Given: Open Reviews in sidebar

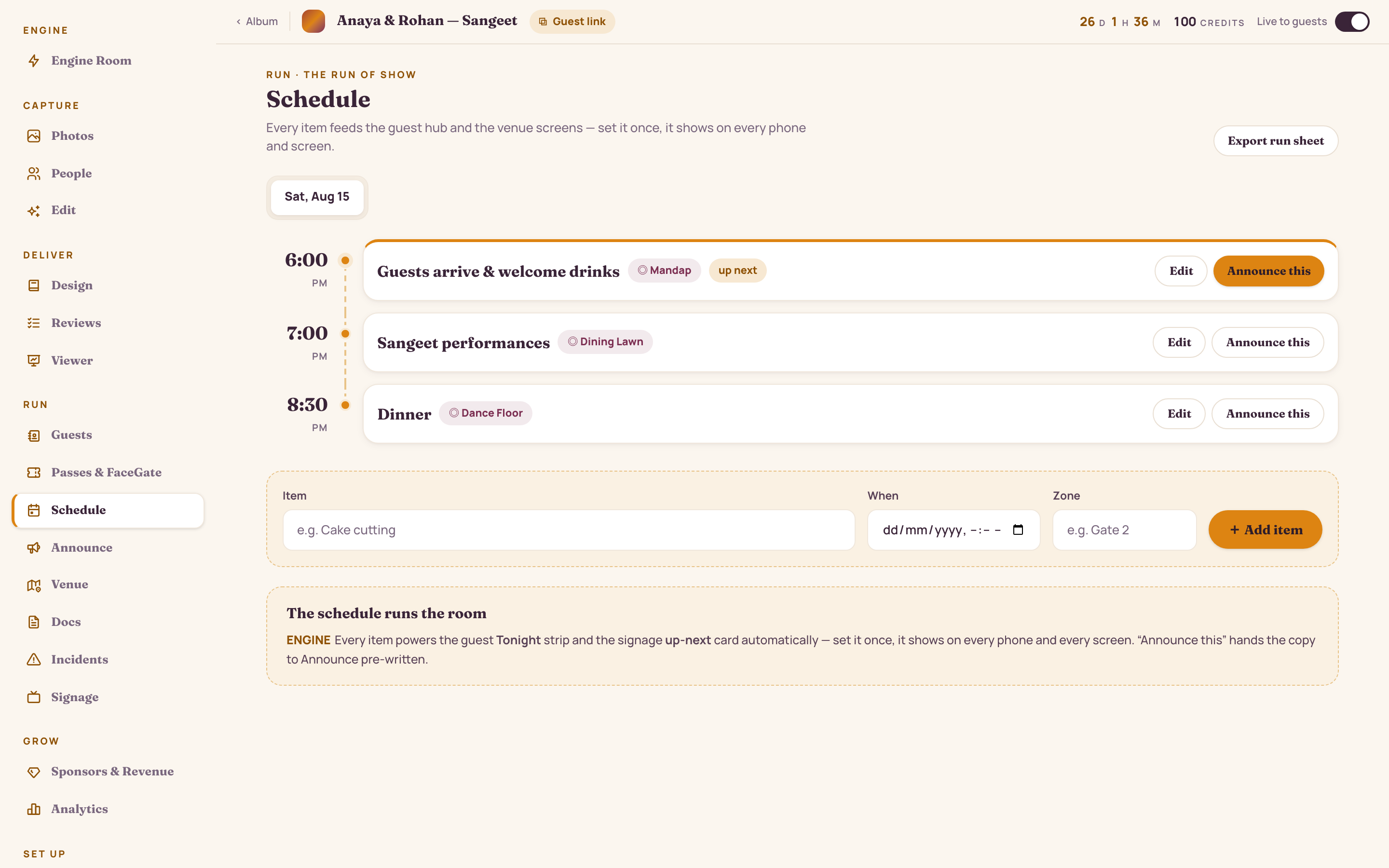Looking at the screenshot, I should click(108, 323).
